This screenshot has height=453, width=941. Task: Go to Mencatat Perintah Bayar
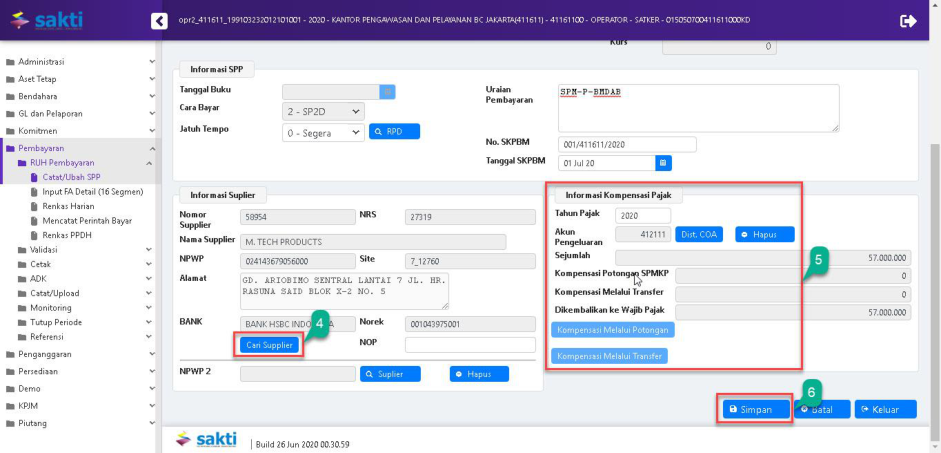[x=87, y=221]
